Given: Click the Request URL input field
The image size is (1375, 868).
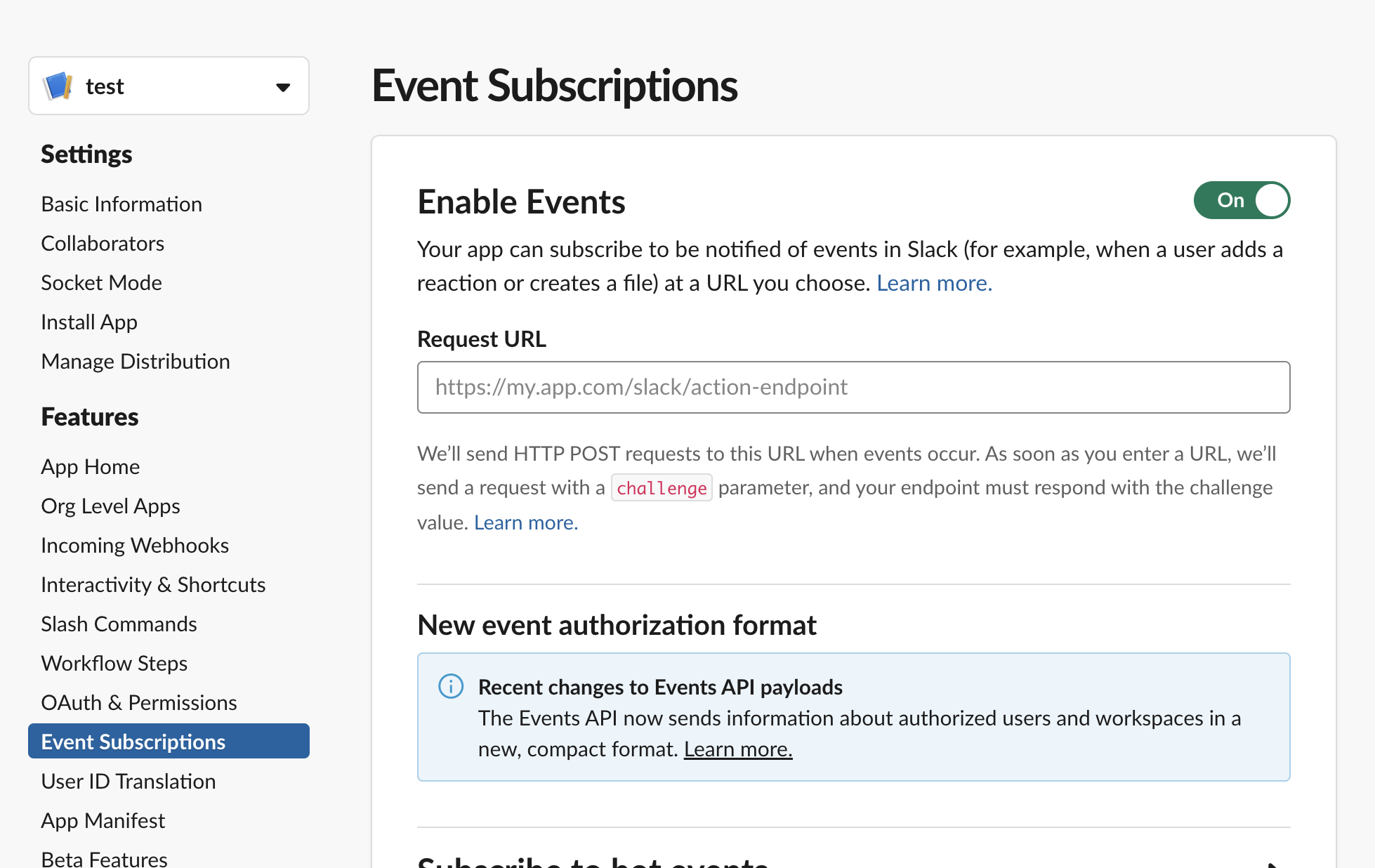Looking at the screenshot, I should tap(853, 387).
